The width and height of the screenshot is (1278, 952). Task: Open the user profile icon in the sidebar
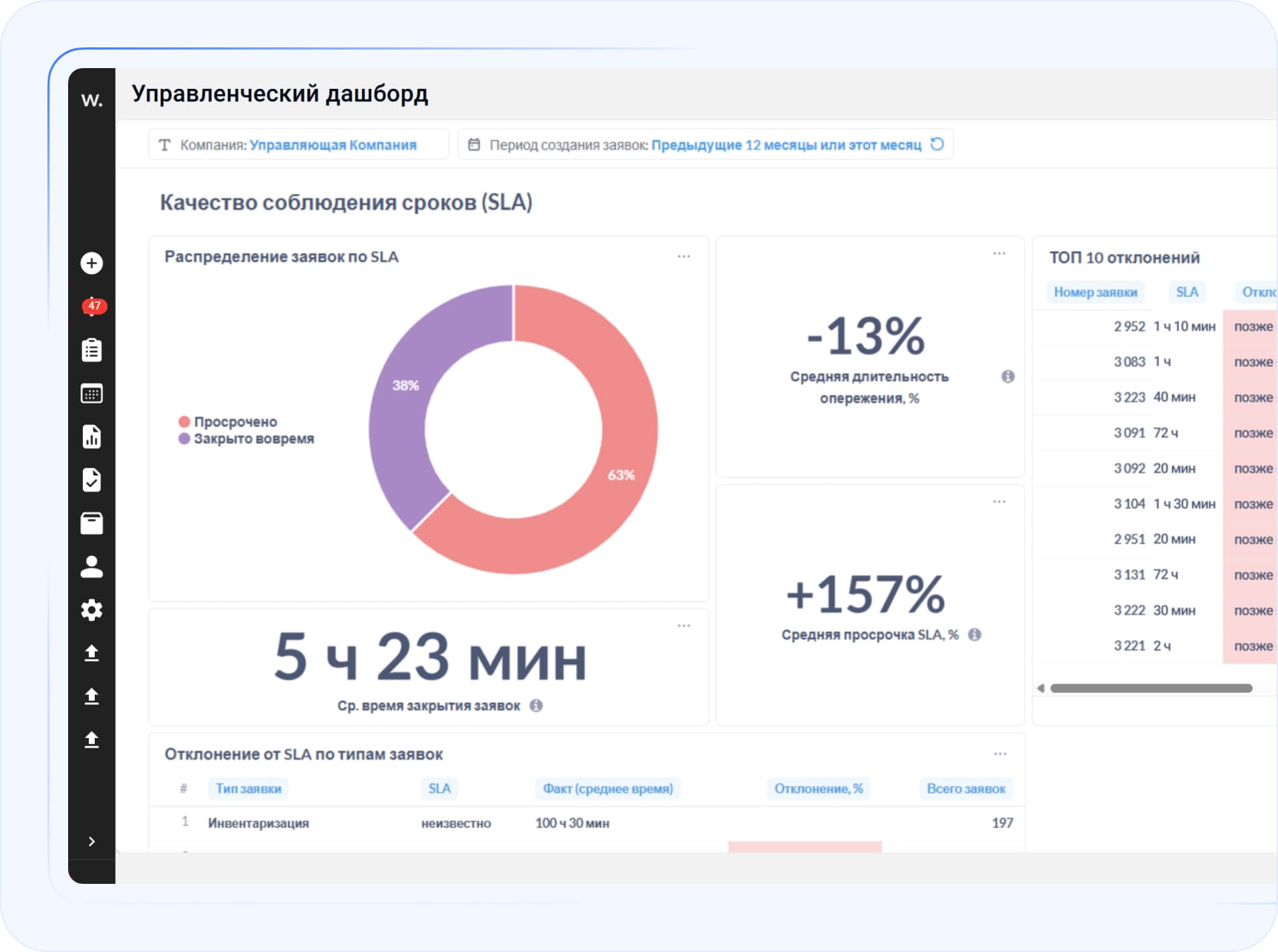click(92, 567)
